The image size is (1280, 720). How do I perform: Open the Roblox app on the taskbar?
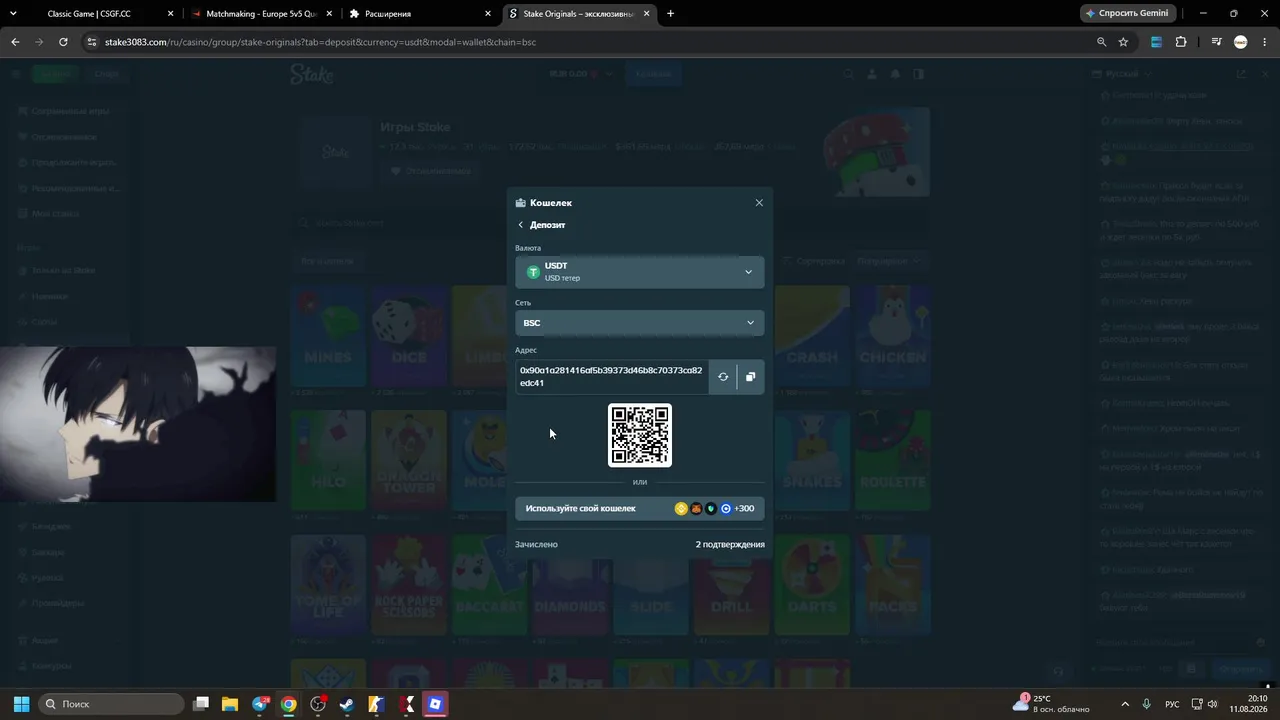tap(435, 704)
